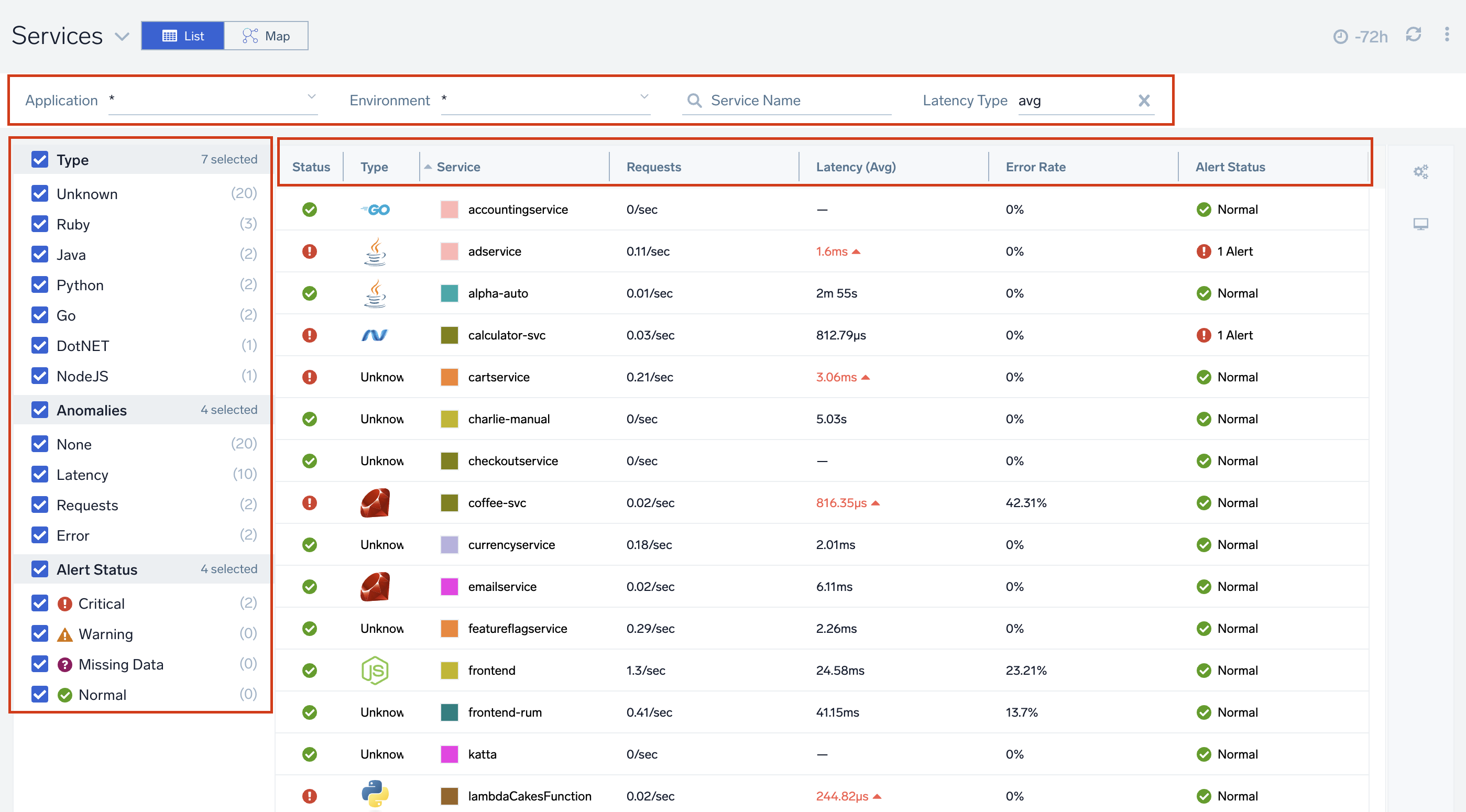1466x812 pixels.
Task: Click the red alert status icon on cartservice row
Action: click(x=310, y=377)
